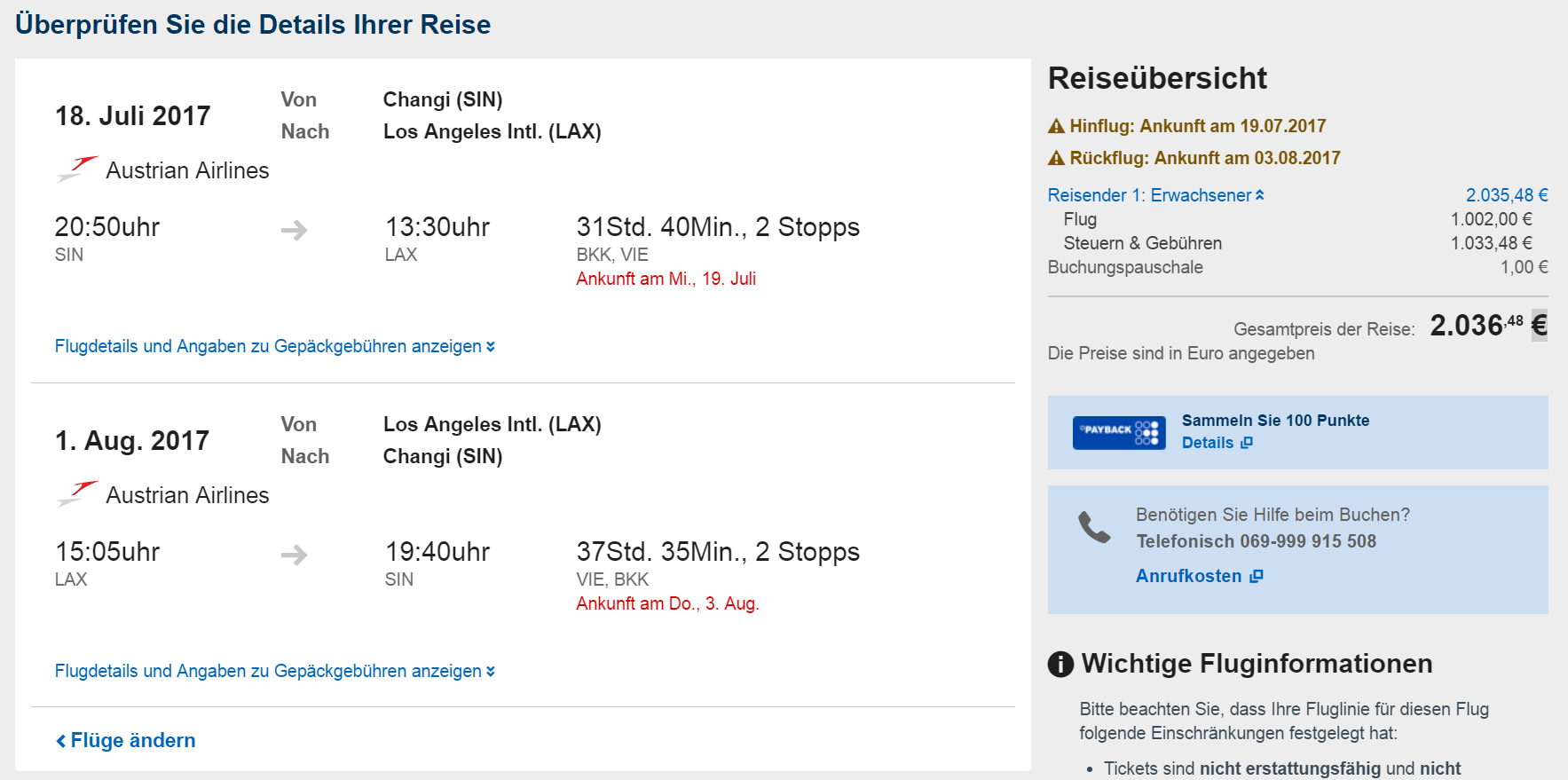Click the info icon beside Wichtige Fluginformationen
The image size is (1568, 780).
tap(1060, 664)
